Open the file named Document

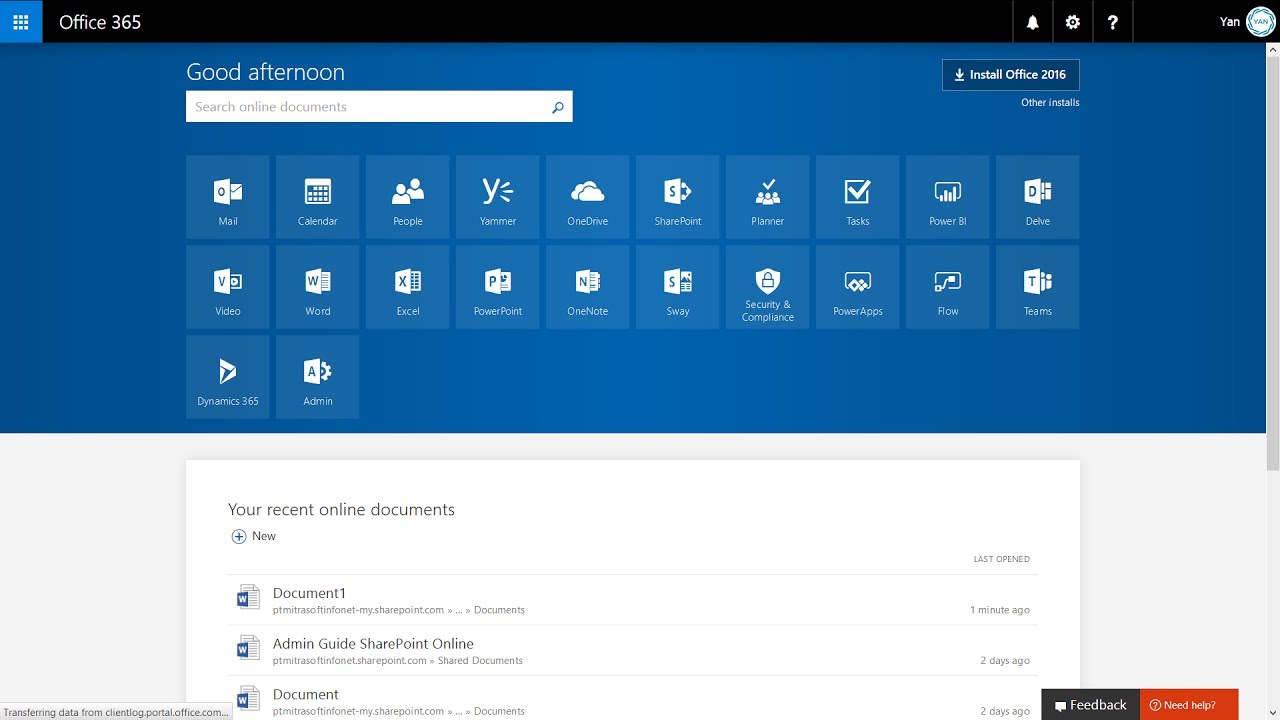tap(306, 694)
